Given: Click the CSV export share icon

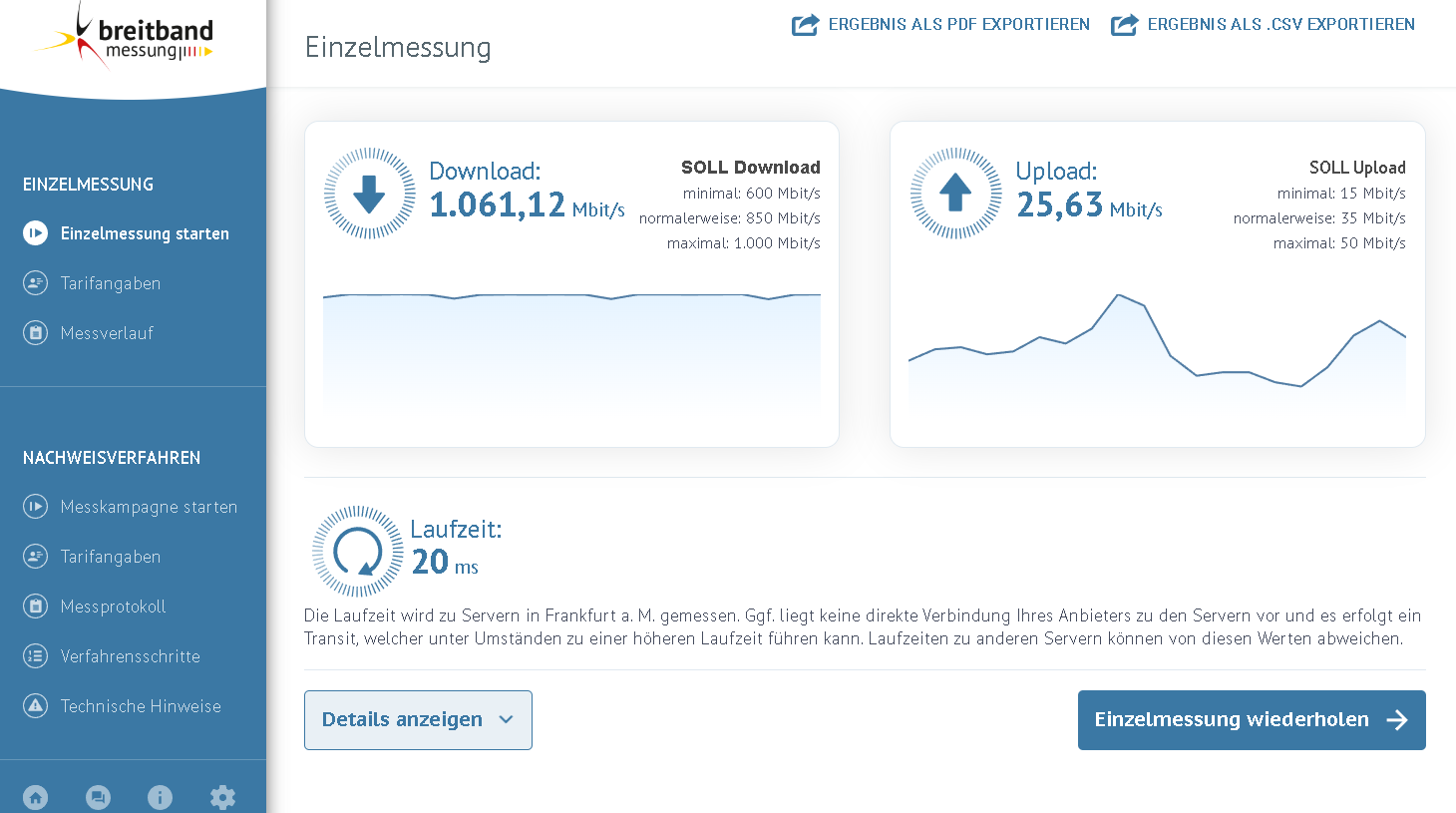Looking at the screenshot, I should [1125, 25].
